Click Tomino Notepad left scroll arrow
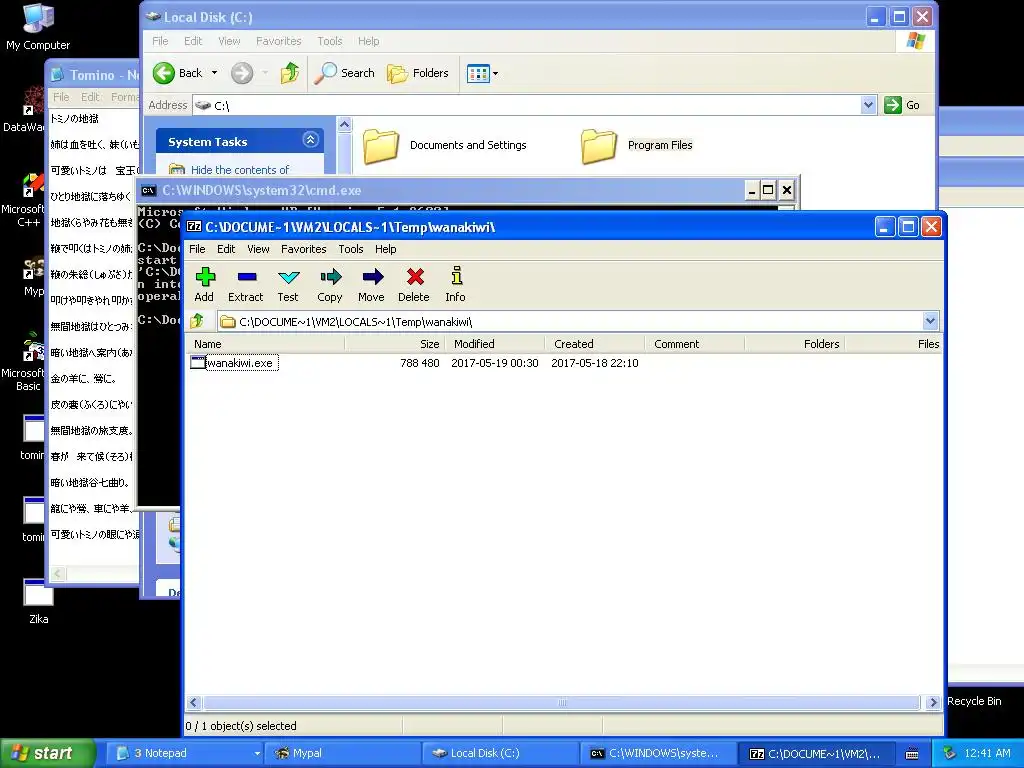 57,573
